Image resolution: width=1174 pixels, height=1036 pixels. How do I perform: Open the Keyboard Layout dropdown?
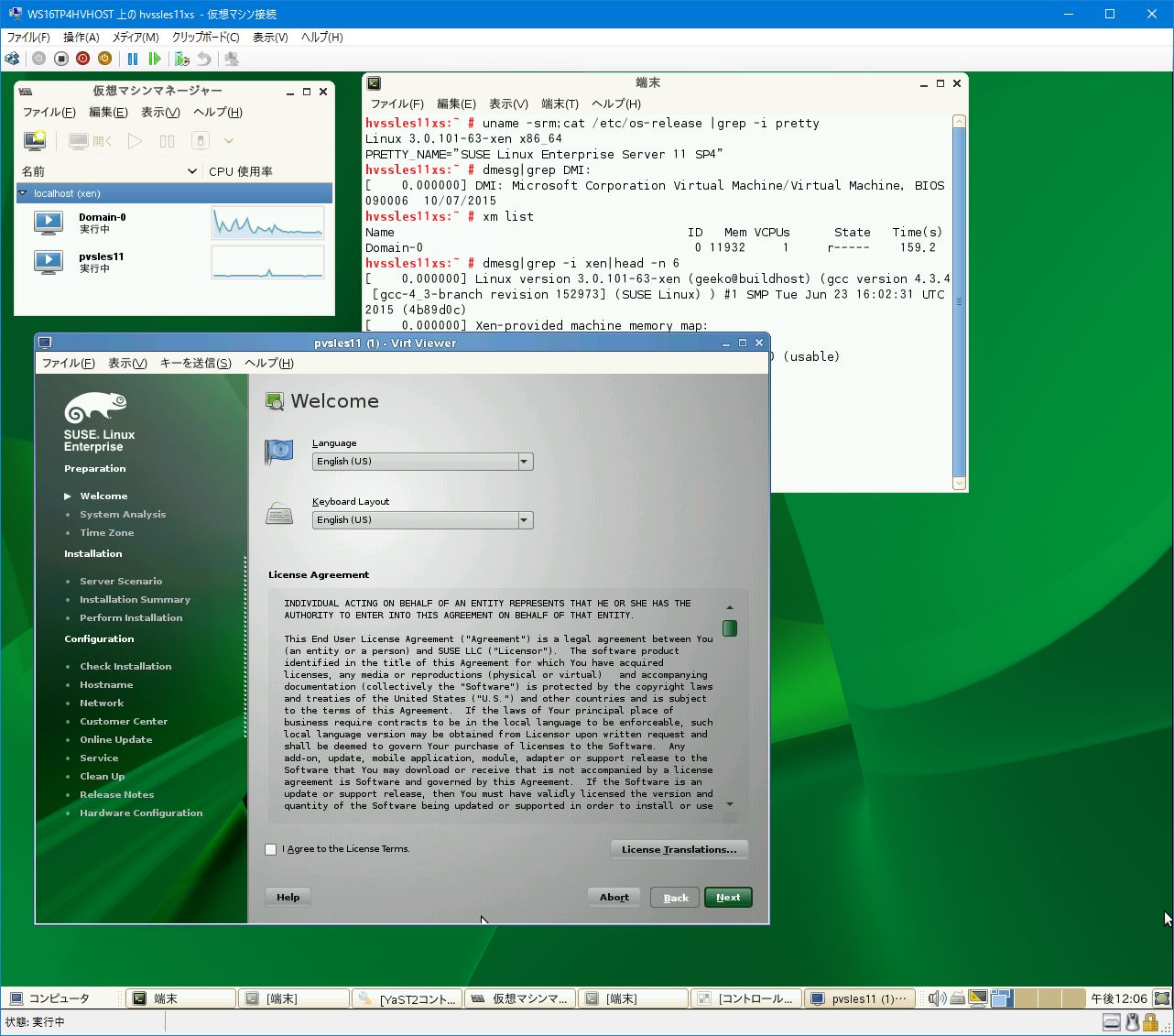422,520
